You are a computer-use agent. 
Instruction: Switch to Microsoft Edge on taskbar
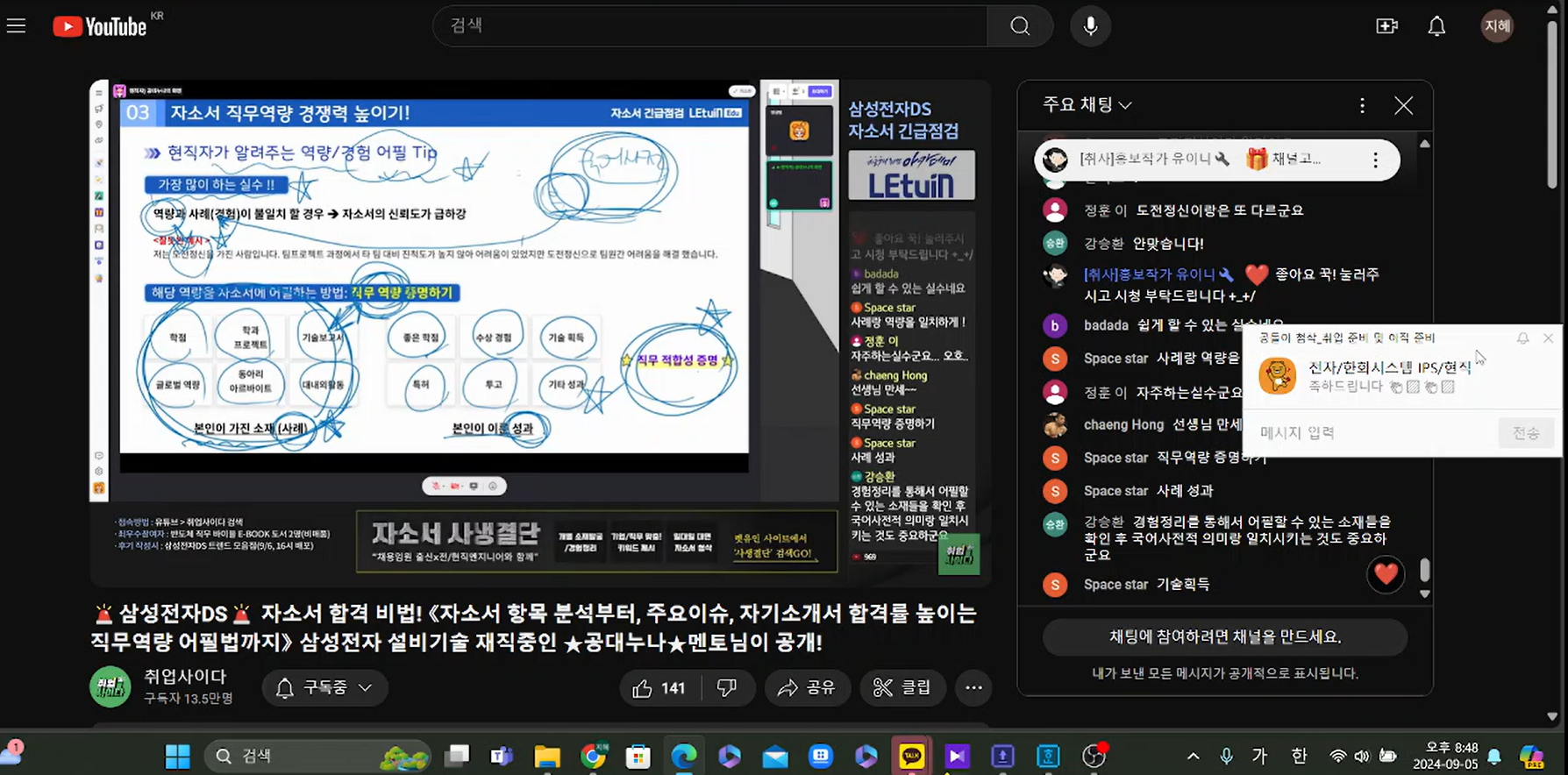click(x=684, y=756)
